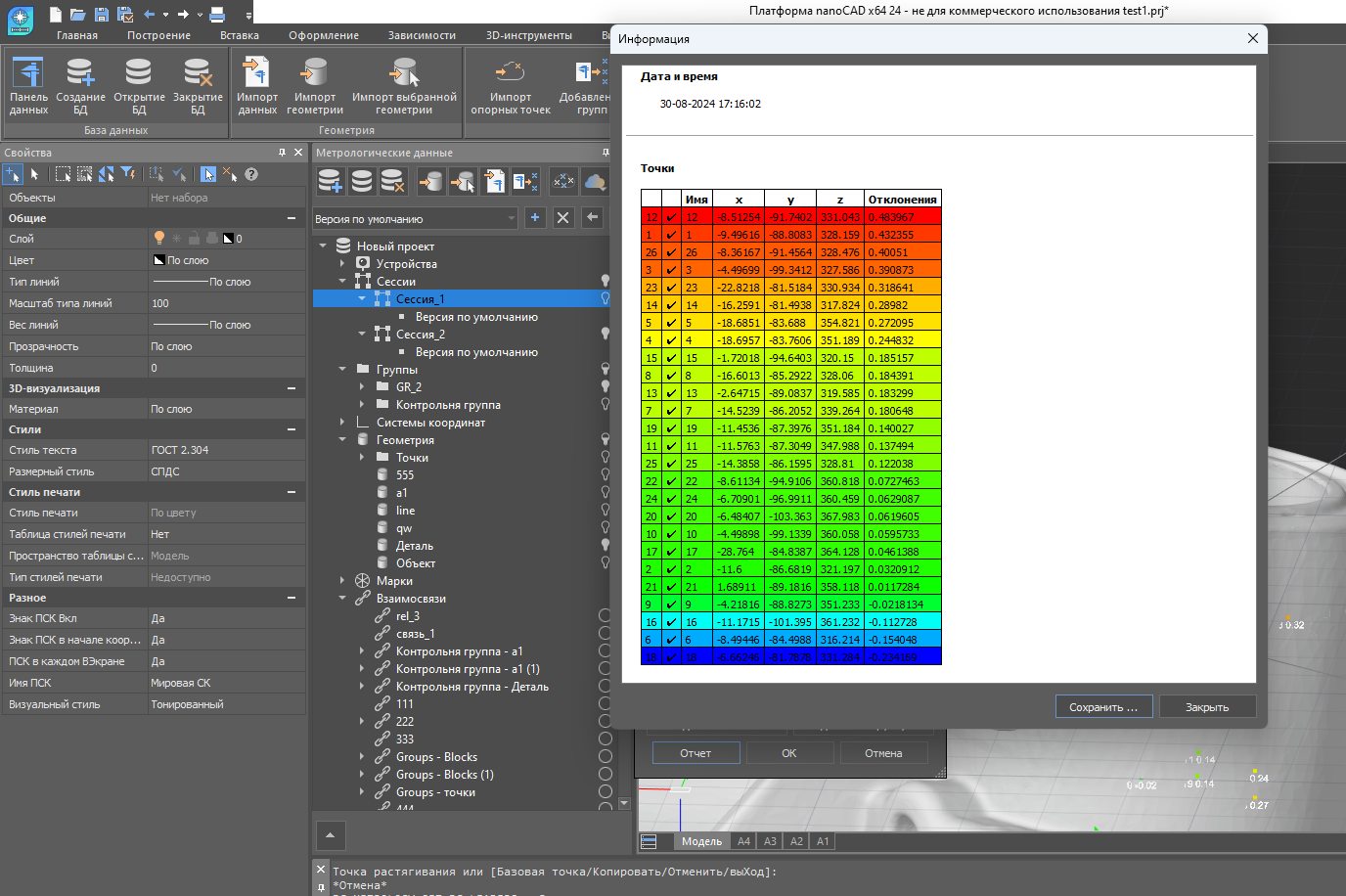Click the Save icon in quick access toolbar
The height and width of the screenshot is (896, 1346).
(x=101, y=15)
